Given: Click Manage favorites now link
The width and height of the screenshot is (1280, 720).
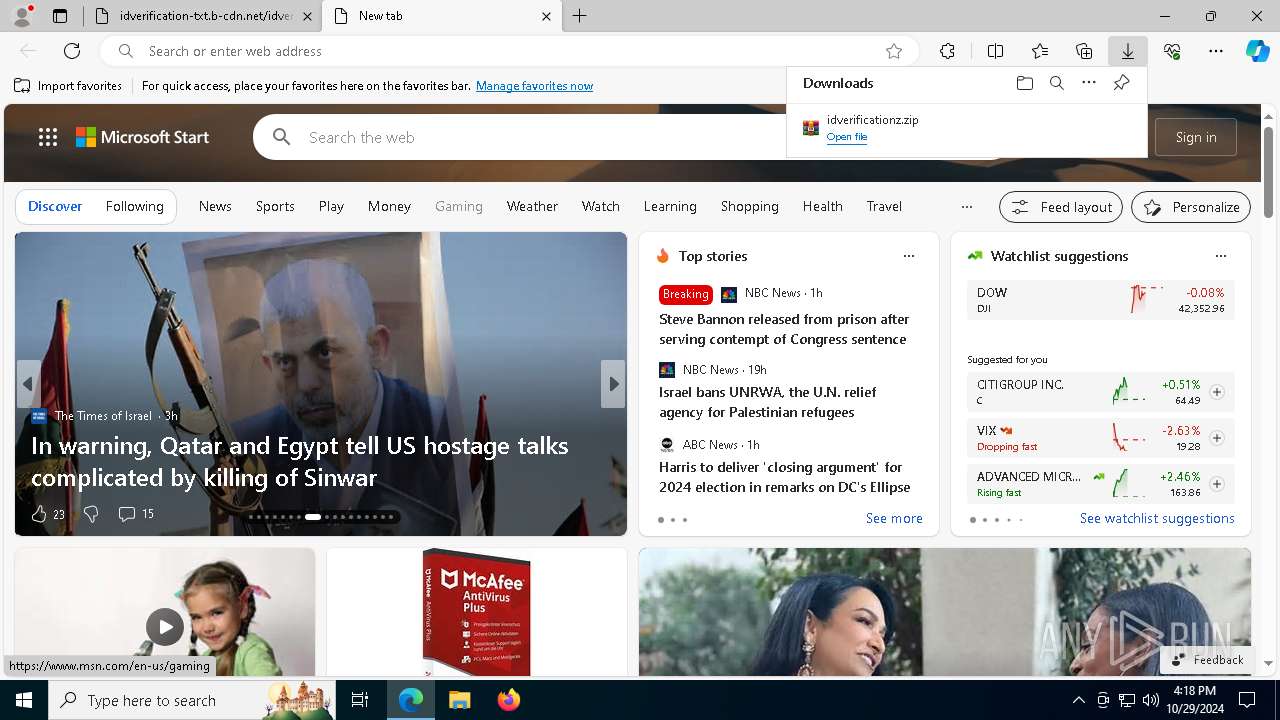Looking at the screenshot, I should pyautogui.click(x=534, y=86).
